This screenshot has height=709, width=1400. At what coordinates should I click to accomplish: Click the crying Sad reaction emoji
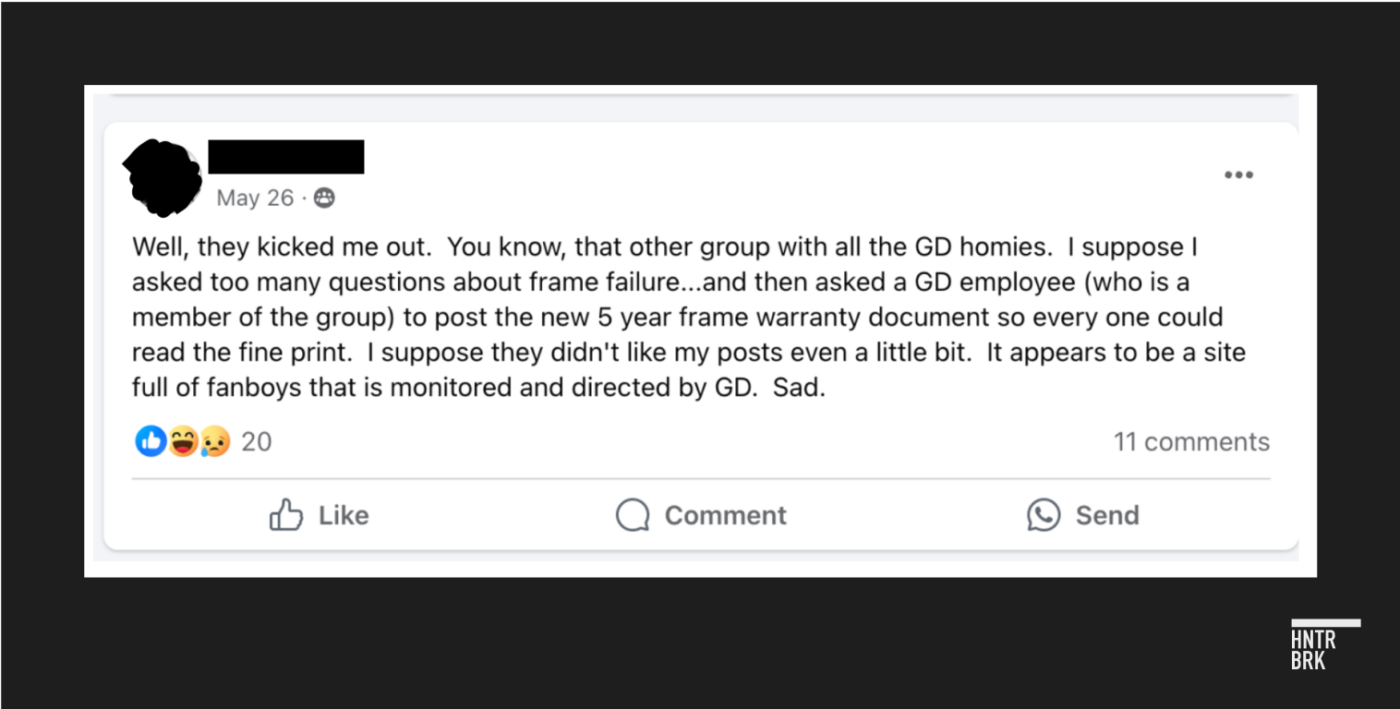click(214, 441)
